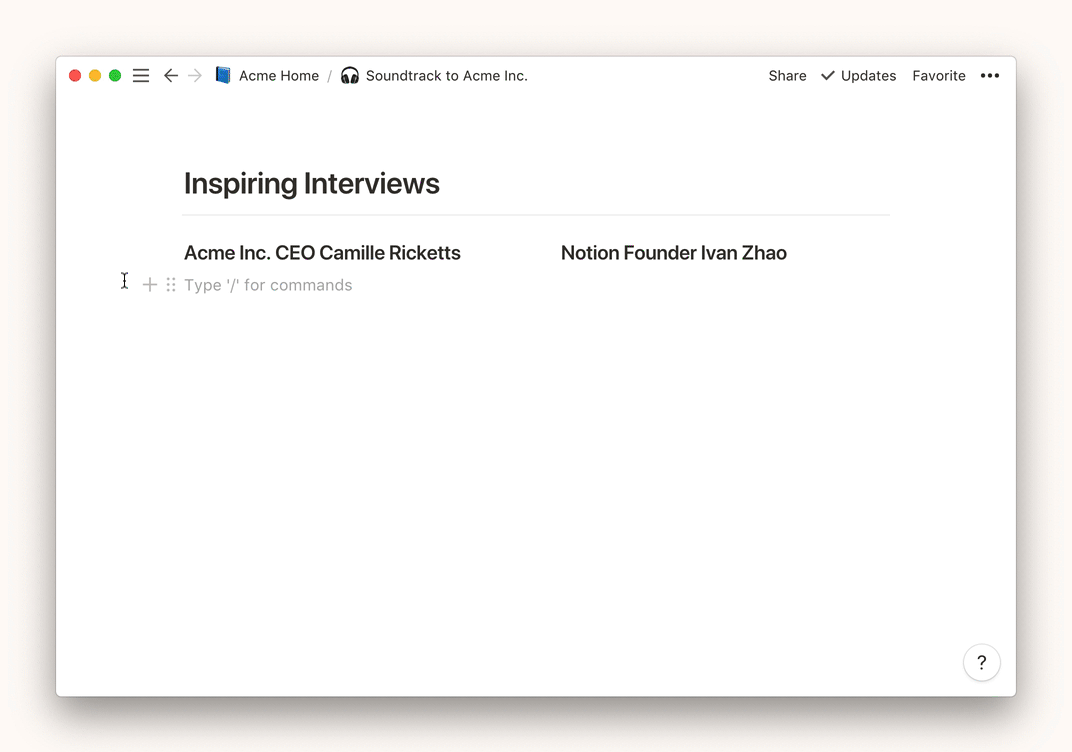The width and height of the screenshot is (1072, 752).
Task: Click the six-dot block drag handle
Action: 171,285
